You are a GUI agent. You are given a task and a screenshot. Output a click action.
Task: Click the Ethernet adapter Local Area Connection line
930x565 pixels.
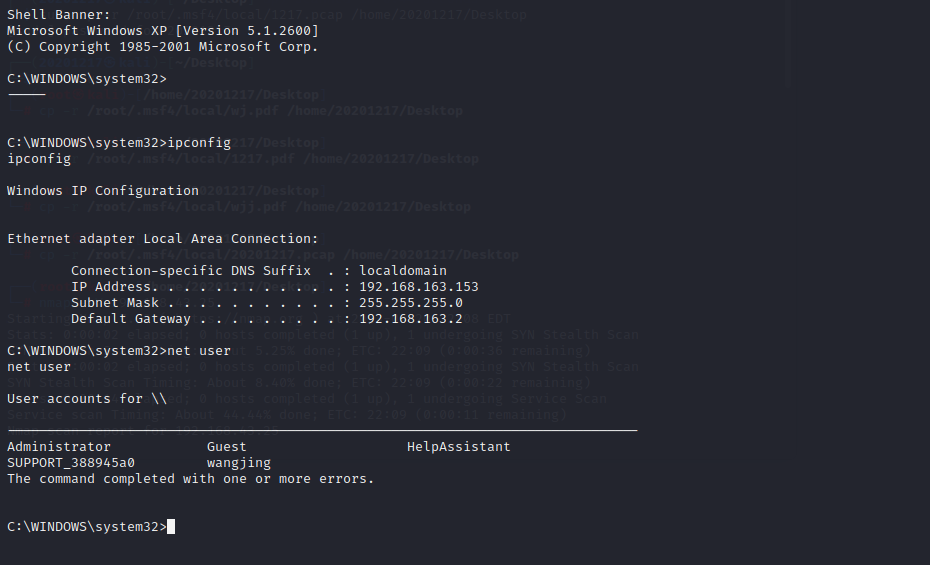(x=163, y=239)
